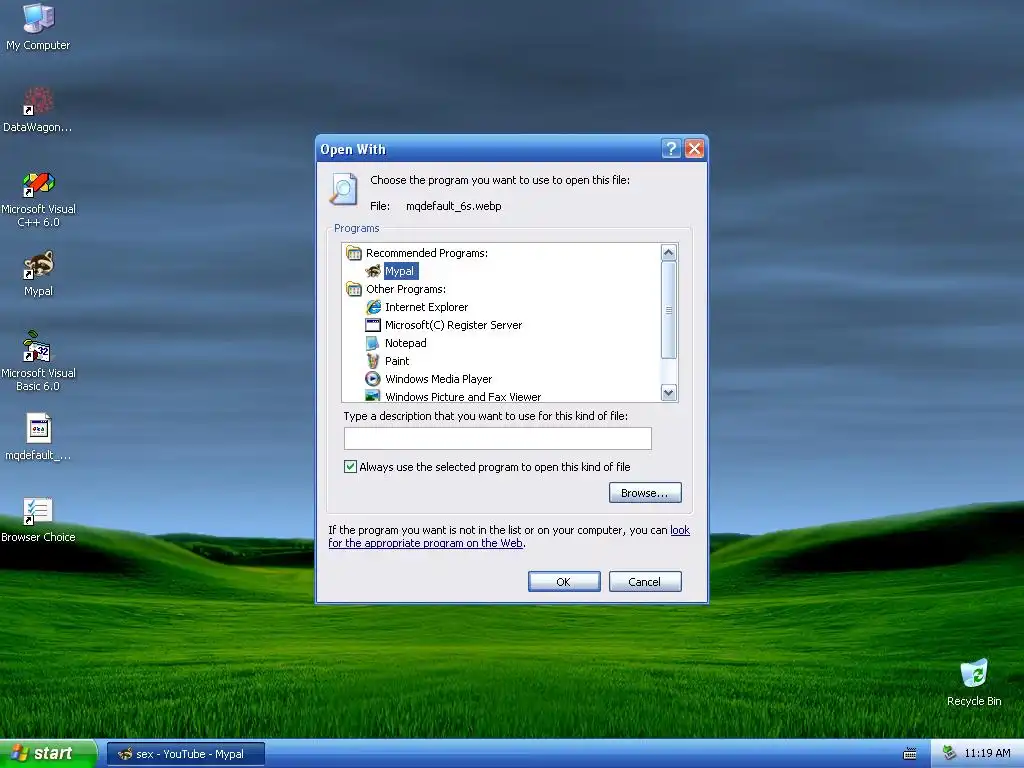Choose Paint from Other Programs
The width and height of the screenshot is (1024, 768).
point(397,360)
